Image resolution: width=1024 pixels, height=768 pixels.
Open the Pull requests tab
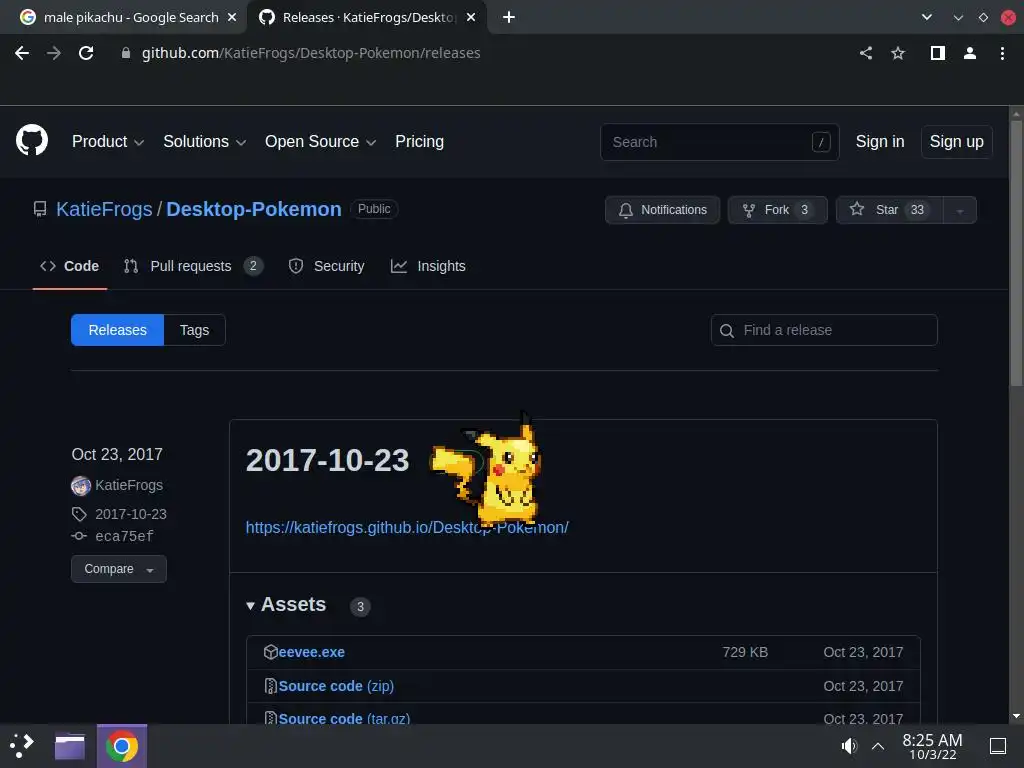click(193, 266)
